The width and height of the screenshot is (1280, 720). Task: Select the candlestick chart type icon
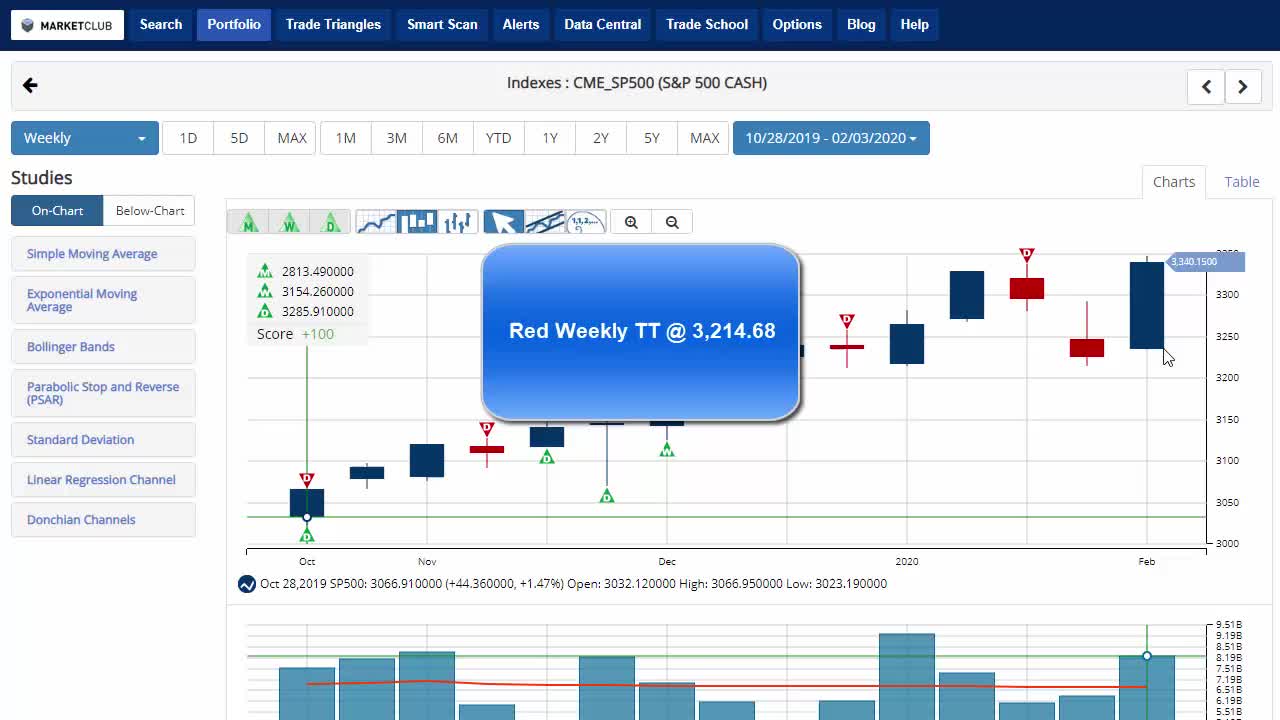click(x=417, y=222)
